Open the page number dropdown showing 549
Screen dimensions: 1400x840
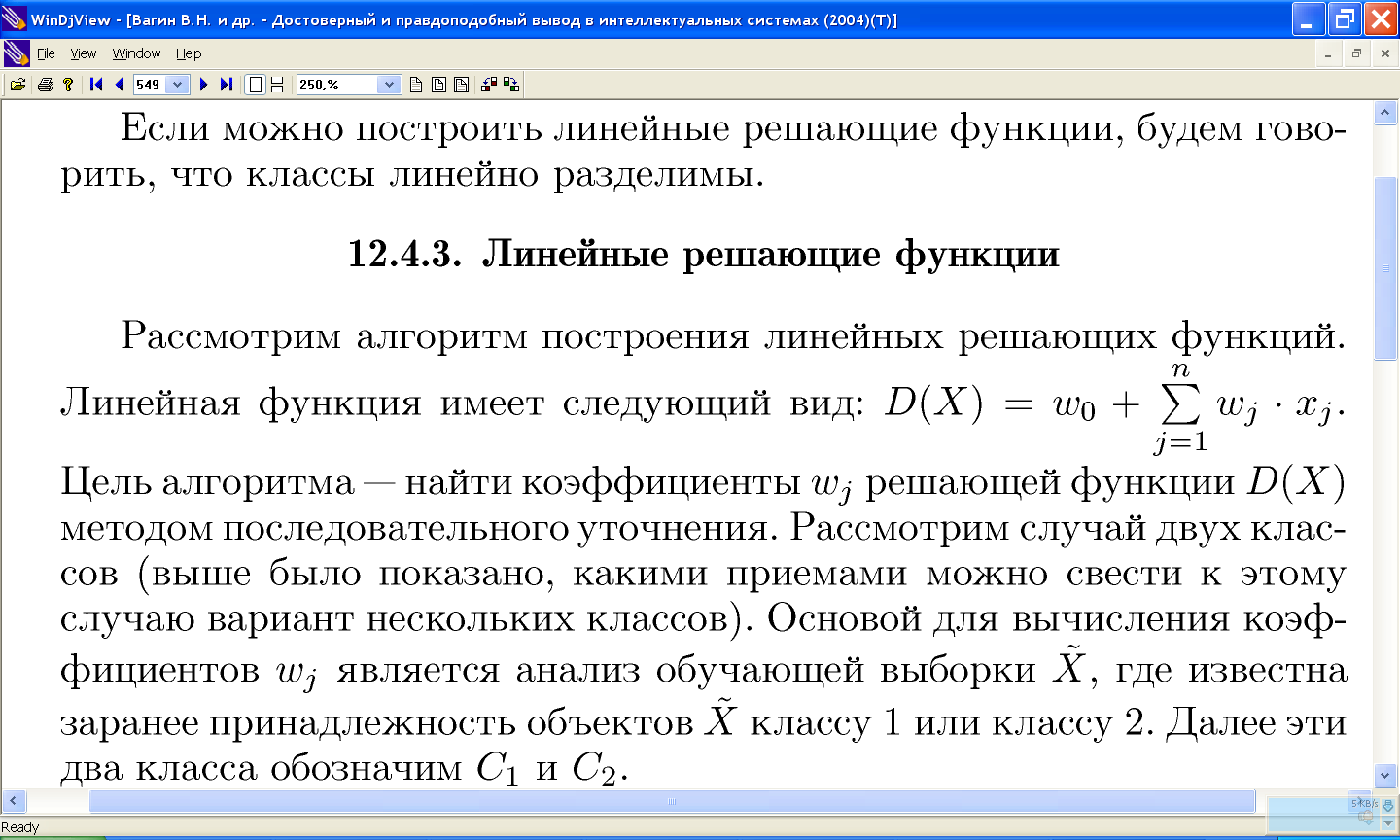(x=177, y=85)
